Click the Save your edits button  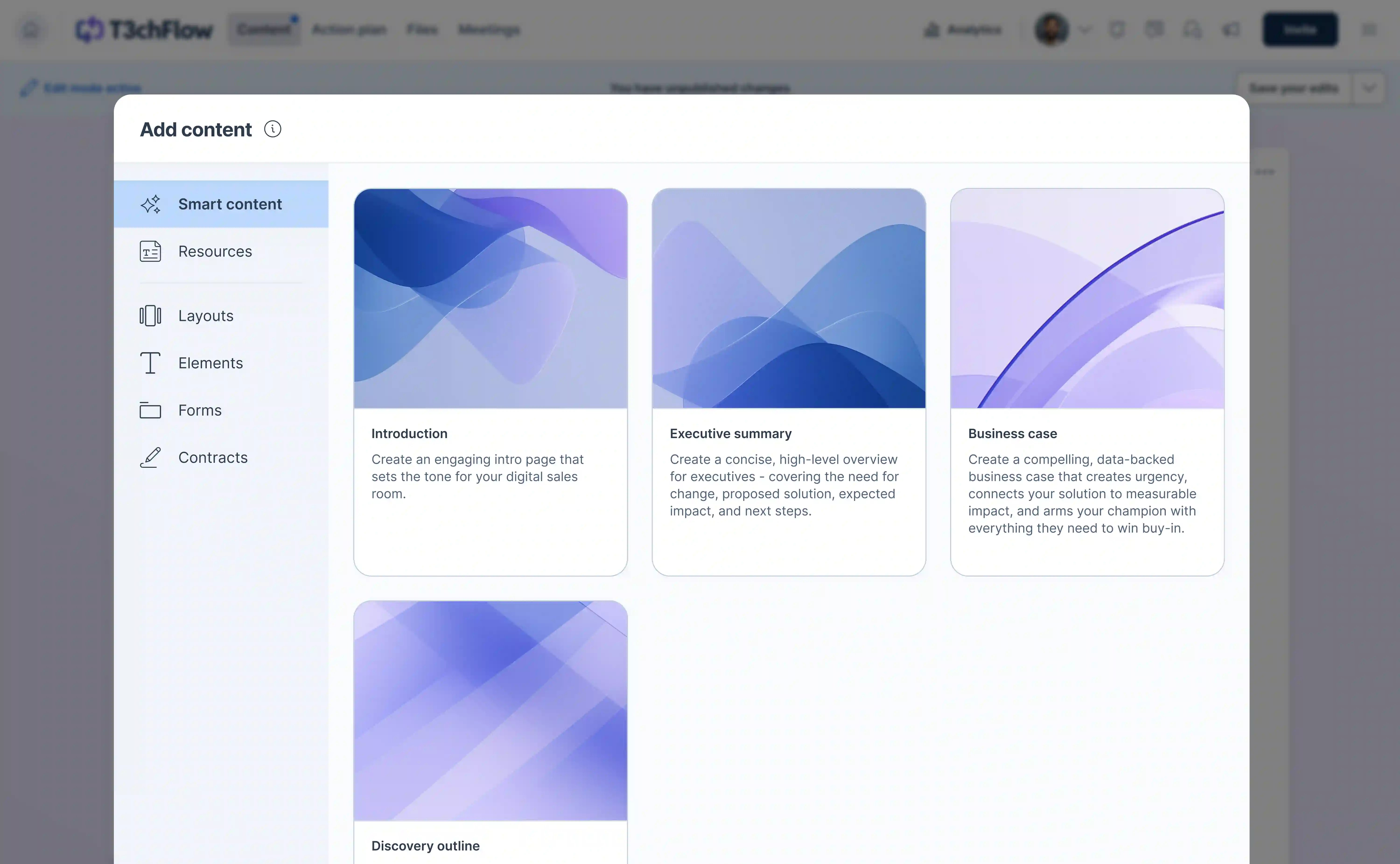[1294, 88]
